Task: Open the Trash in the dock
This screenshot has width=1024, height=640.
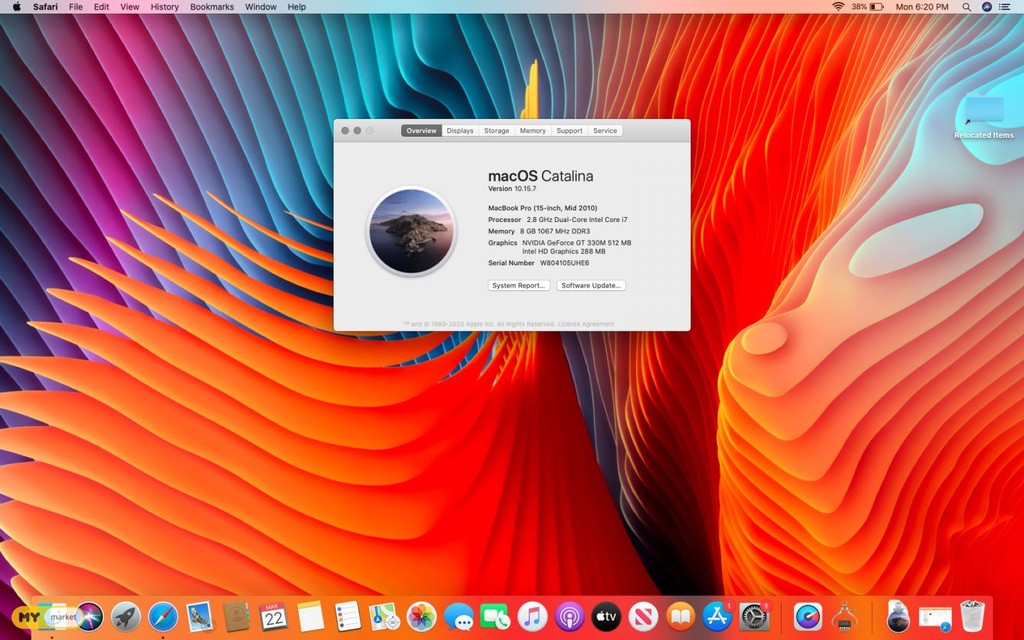Action: point(972,616)
